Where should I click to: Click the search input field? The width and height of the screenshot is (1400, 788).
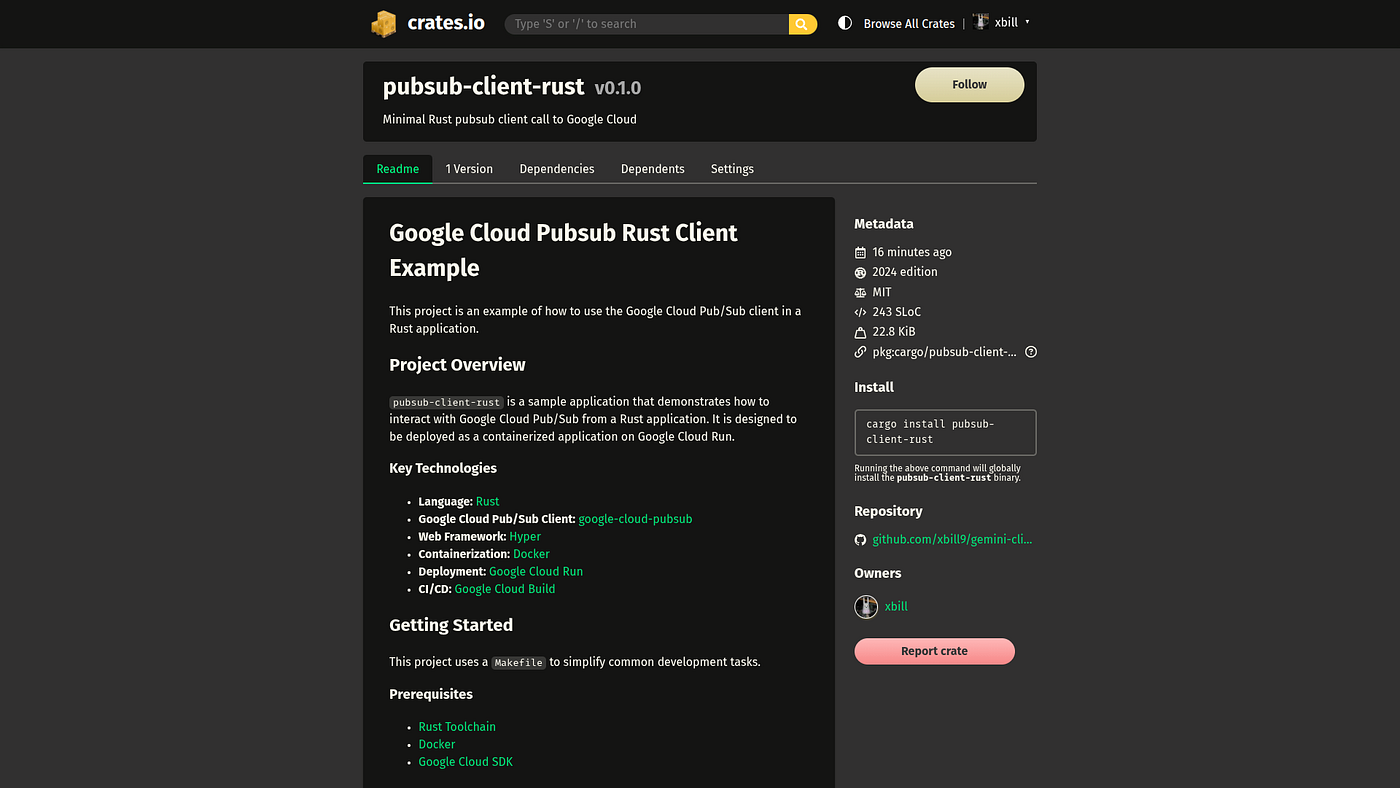point(646,24)
